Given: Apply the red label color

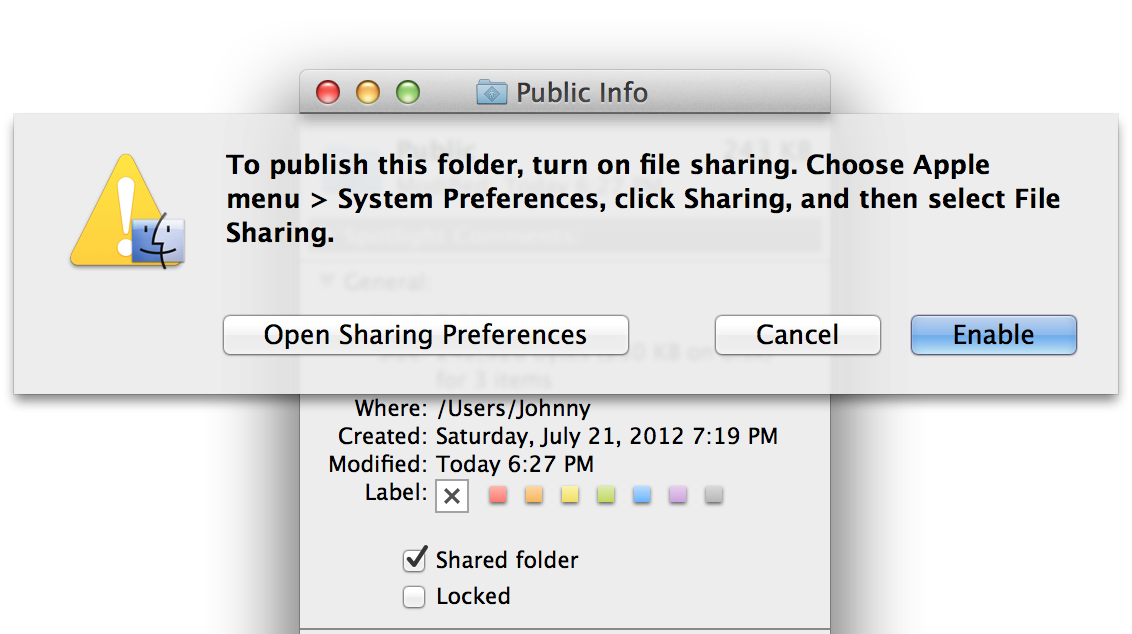Looking at the screenshot, I should 498,495.
